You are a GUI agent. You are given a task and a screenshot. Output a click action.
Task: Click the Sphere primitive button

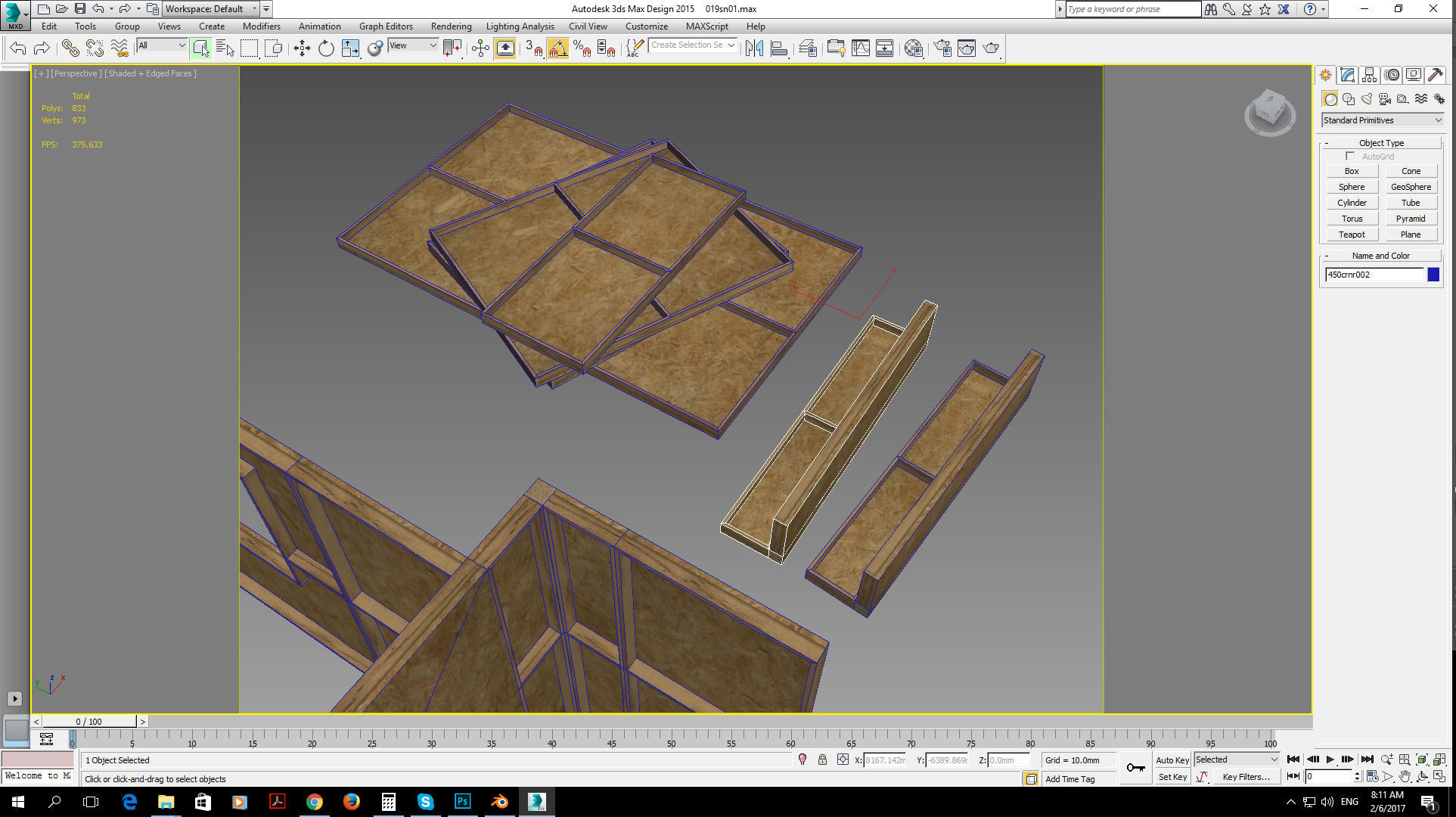click(1352, 187)
